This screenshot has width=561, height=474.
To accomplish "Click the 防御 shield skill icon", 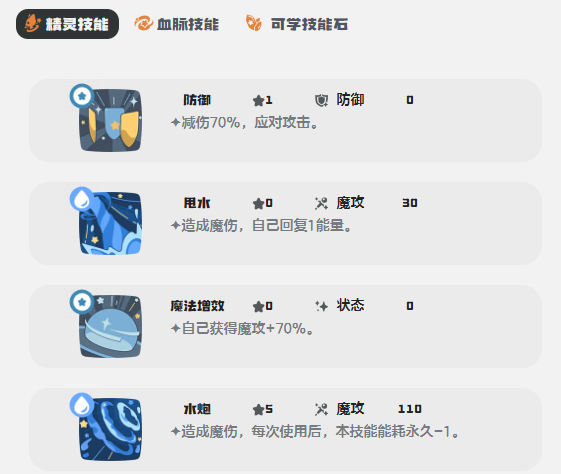I will [x=111, y=121].
